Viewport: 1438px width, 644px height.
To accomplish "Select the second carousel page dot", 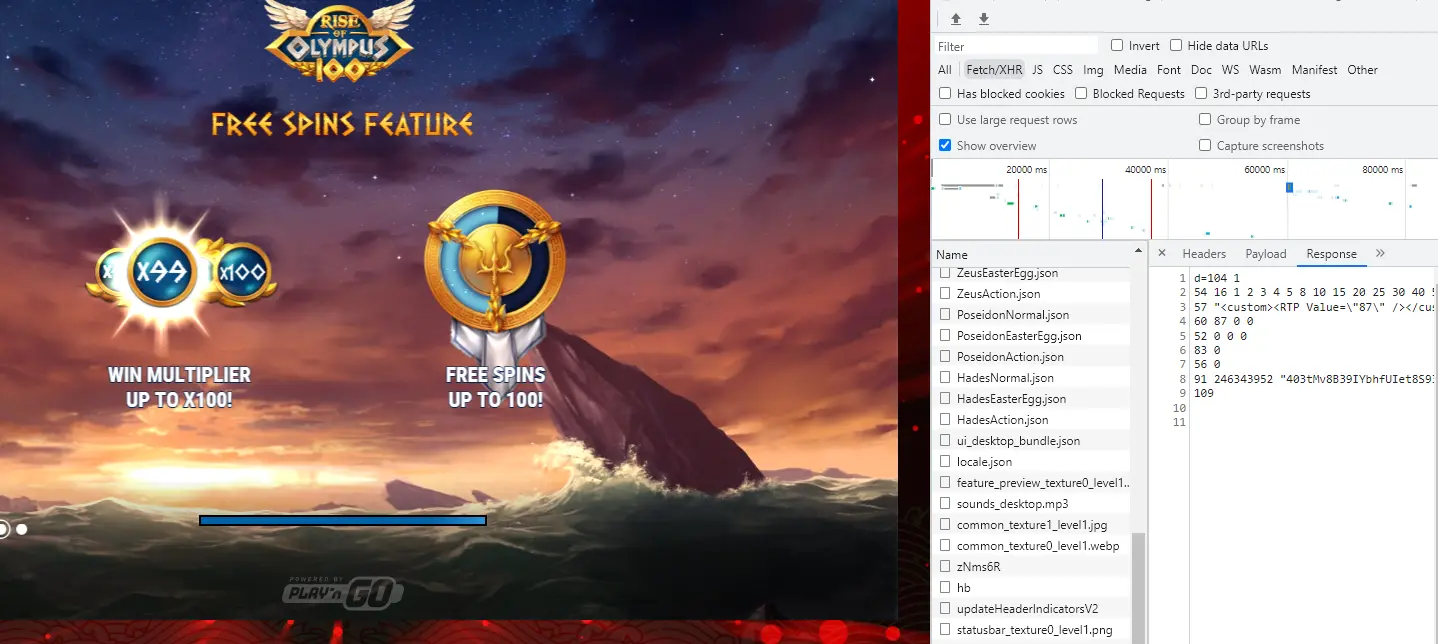I will [22, 529].
